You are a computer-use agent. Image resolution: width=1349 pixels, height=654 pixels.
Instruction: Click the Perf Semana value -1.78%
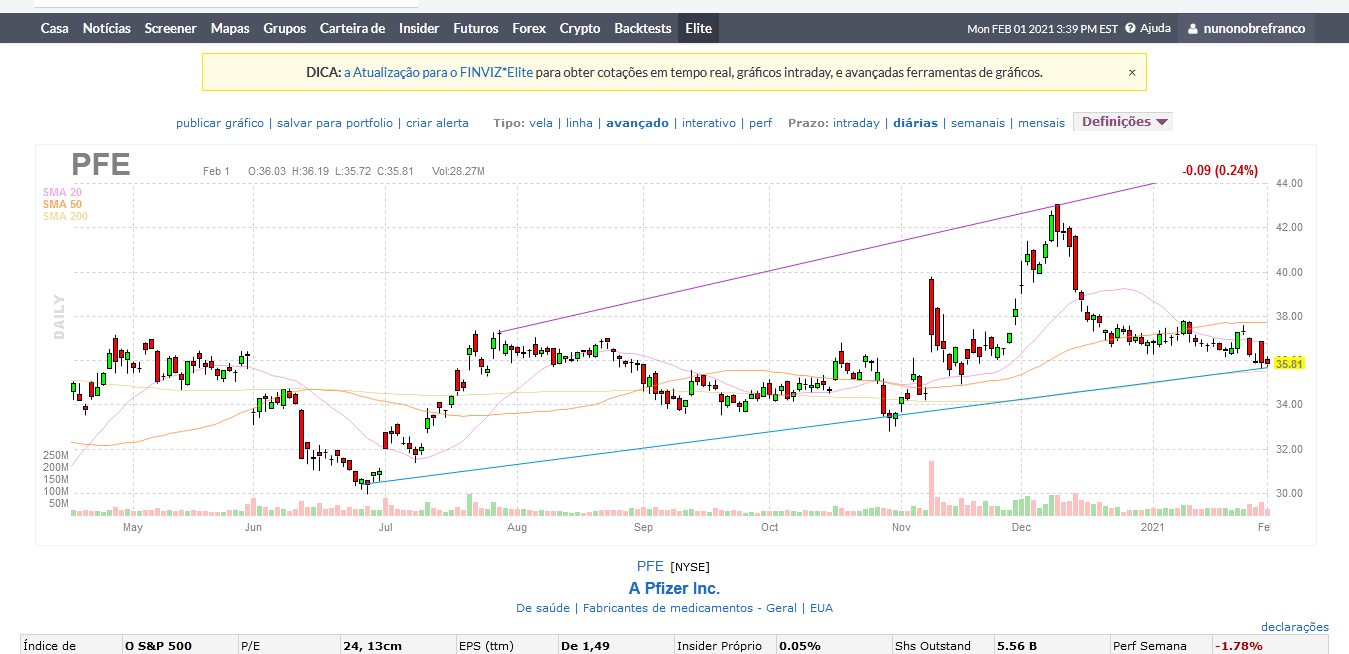point(1237,646)
